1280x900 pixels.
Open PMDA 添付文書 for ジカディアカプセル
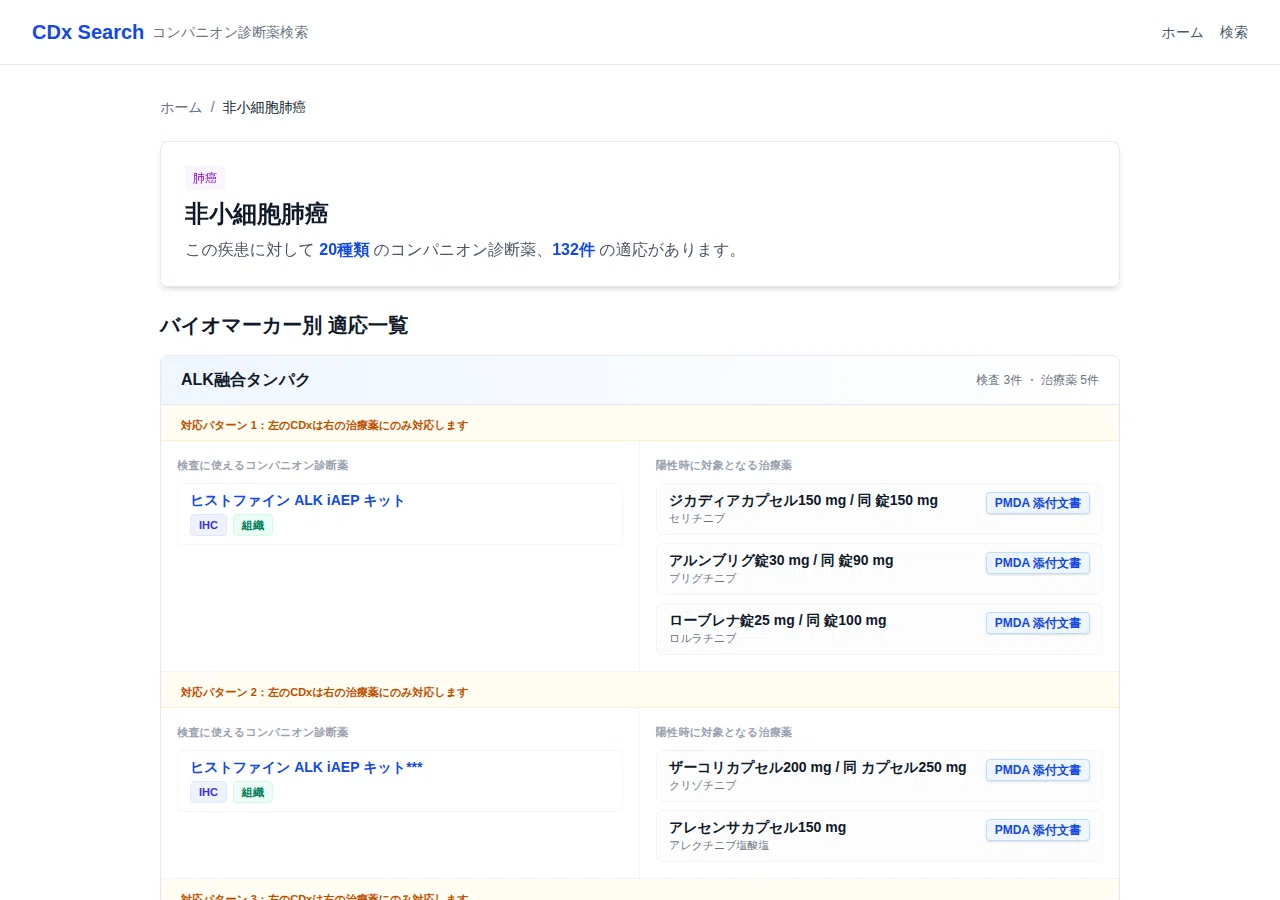tap(1038, 503)
